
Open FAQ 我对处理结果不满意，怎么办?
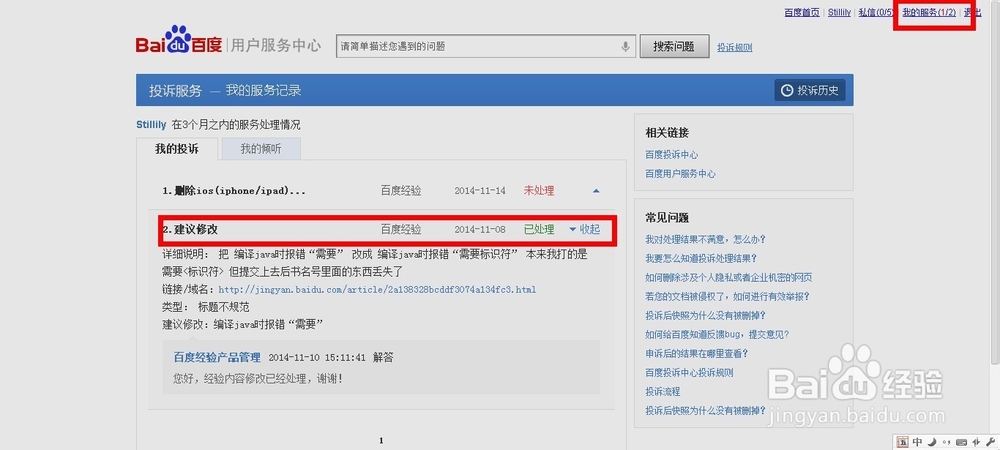[x=705, y=240]
